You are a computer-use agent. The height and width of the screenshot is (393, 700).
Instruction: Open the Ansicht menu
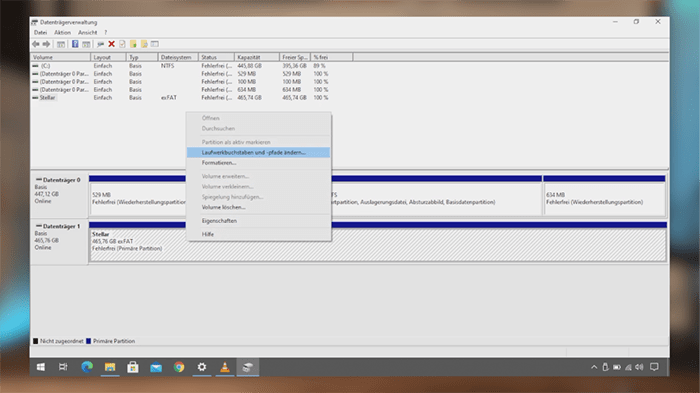88,33
